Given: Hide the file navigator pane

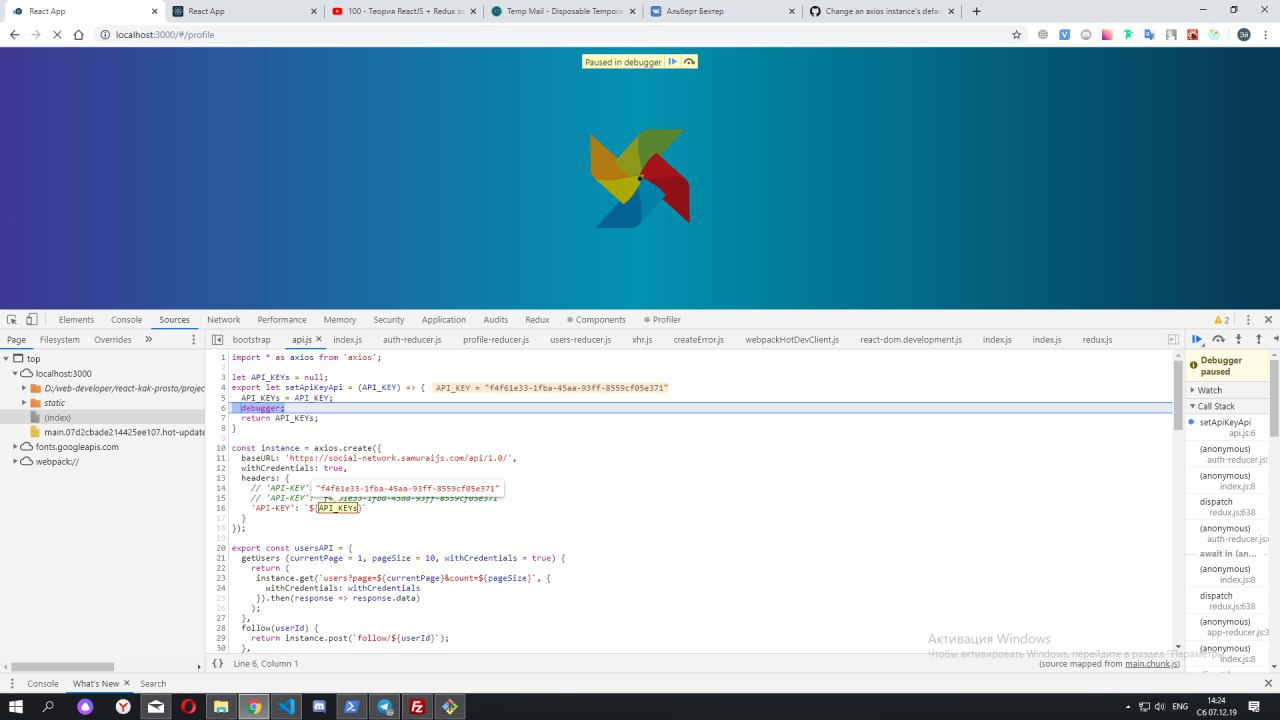Looking at the screenshot, I should coord(217,340).
